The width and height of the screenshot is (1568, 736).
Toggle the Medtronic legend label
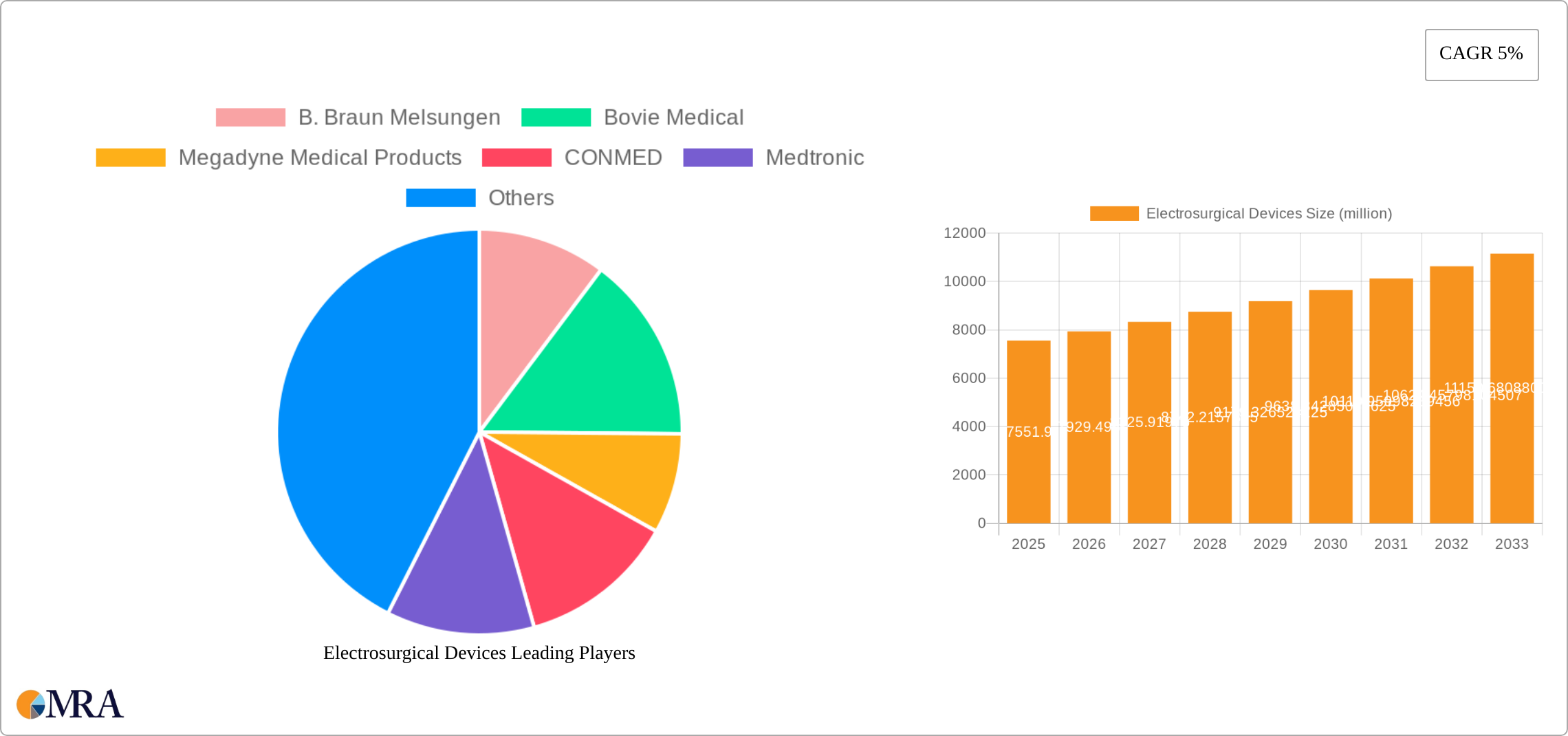coord(815,158)
